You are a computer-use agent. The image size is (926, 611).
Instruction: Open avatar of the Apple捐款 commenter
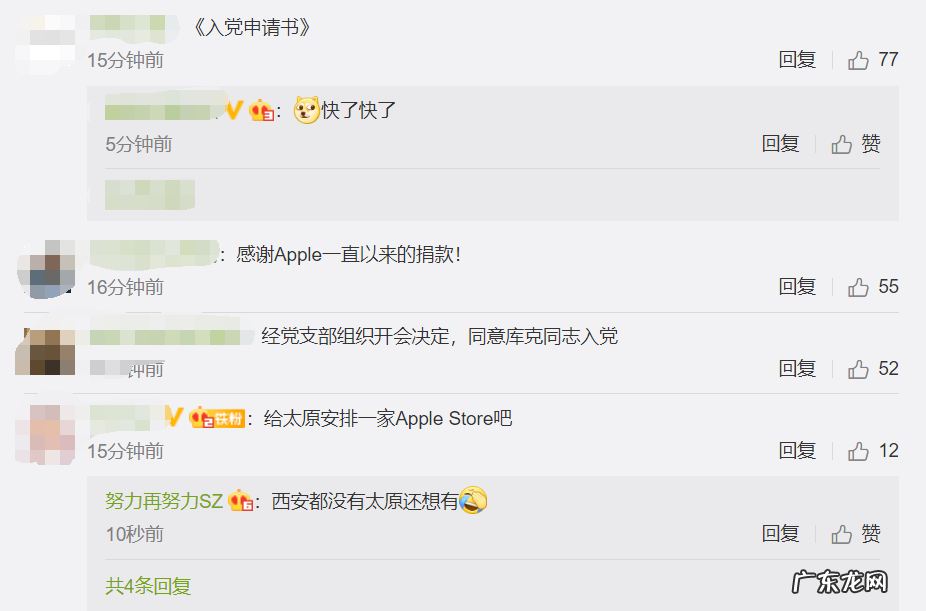(46, 269)
